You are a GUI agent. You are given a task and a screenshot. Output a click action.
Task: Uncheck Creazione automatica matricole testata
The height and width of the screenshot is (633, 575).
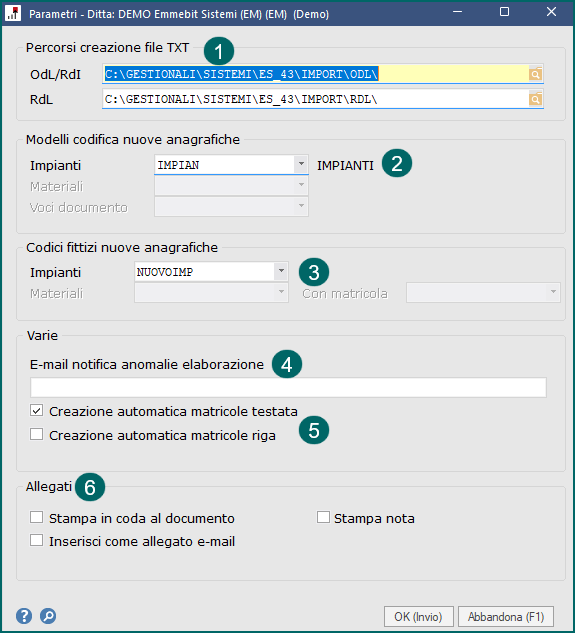(x=36, y=411)
